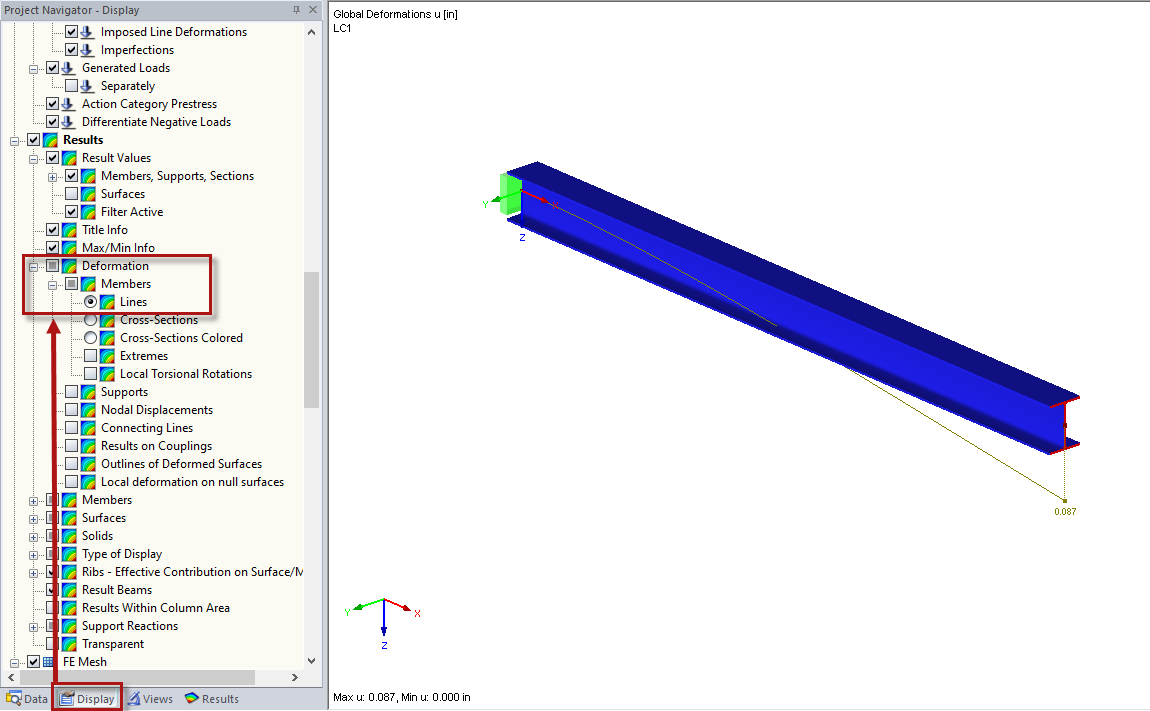Click the result icon beside Result Beams
1150x711 pixels.
coord(67,589)
